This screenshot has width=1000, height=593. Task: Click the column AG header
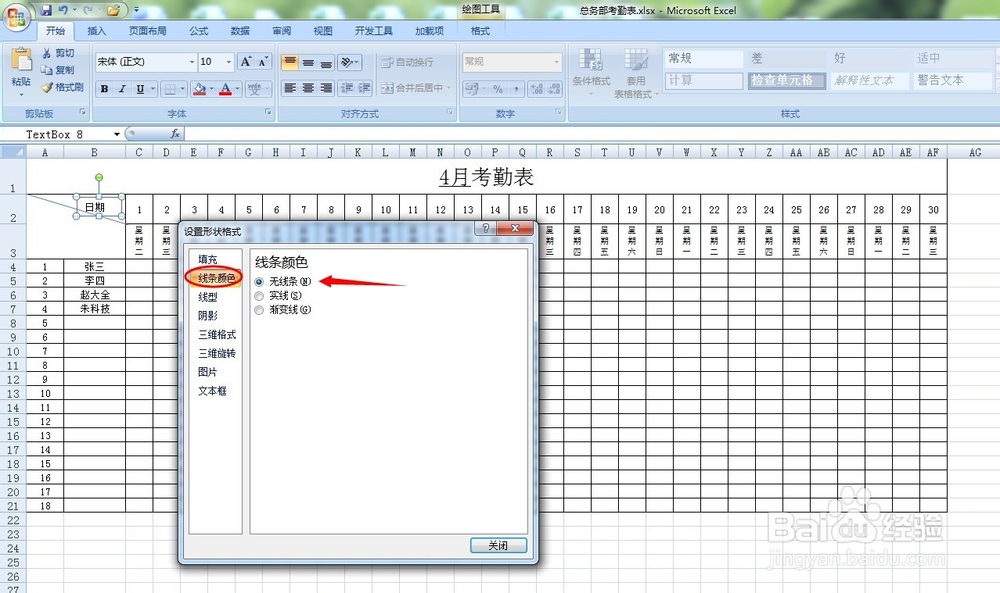(x=974, y=152)
